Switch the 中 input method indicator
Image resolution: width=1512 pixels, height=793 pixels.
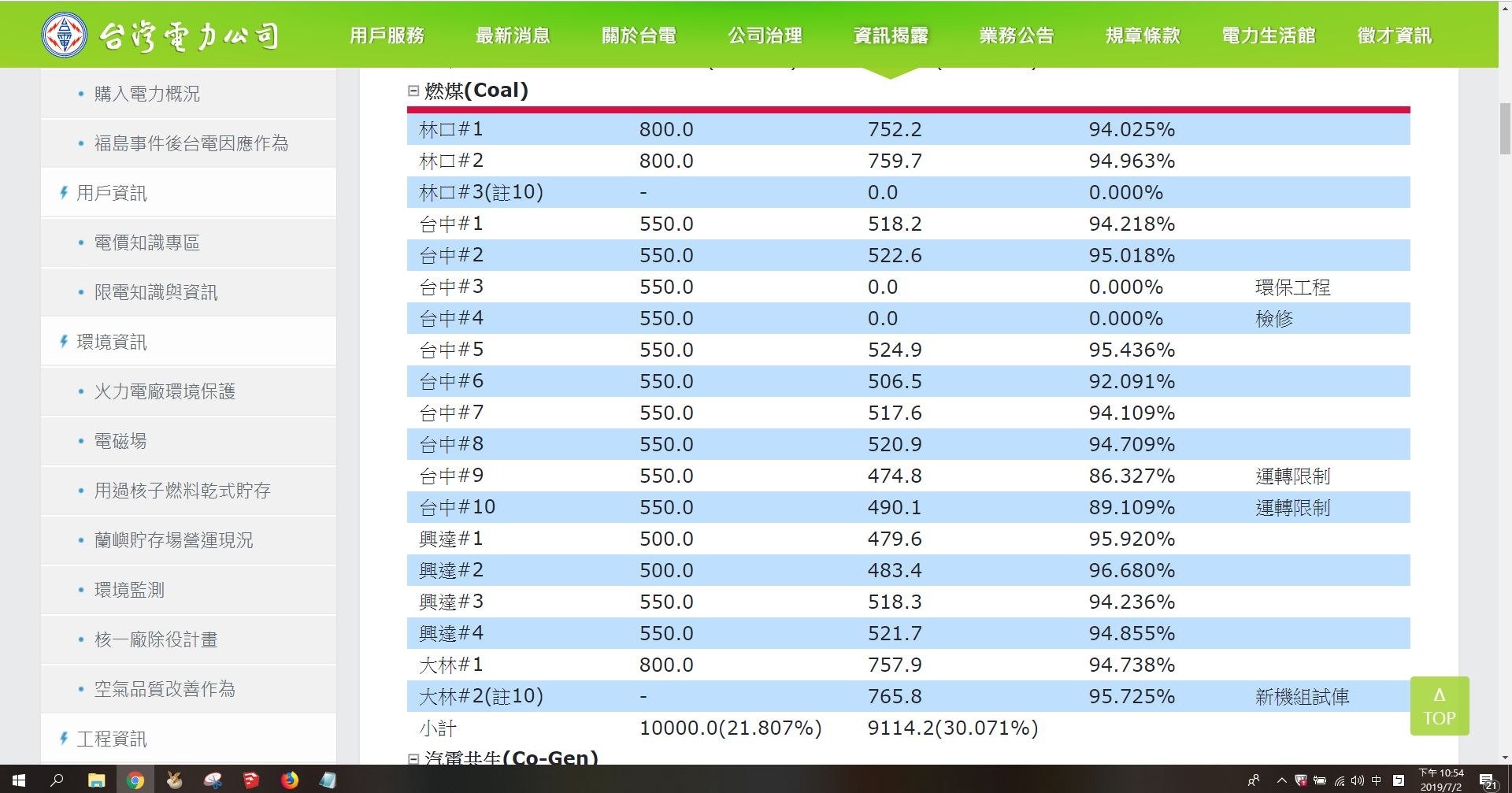pos(1376,780)
